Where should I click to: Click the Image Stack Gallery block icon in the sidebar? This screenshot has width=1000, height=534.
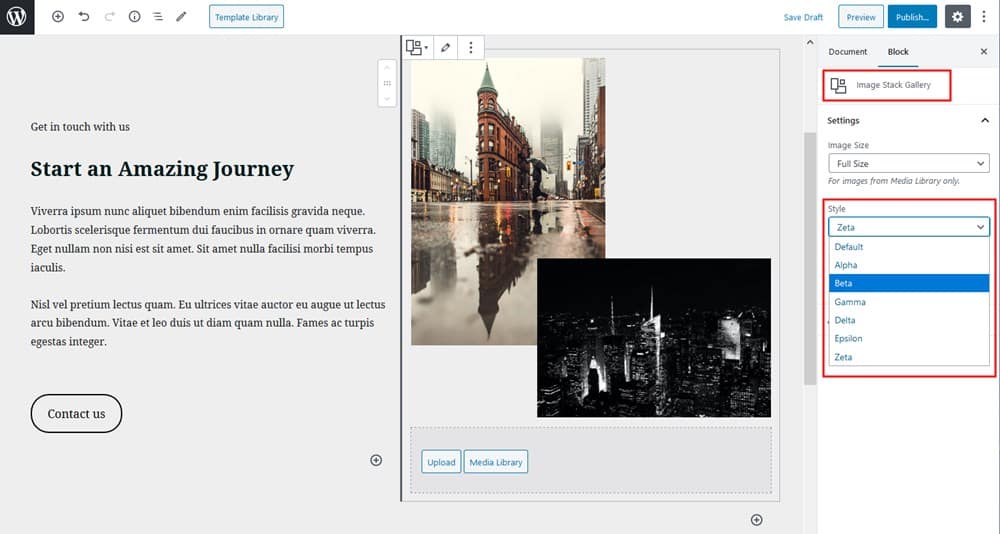click(839, 85)
